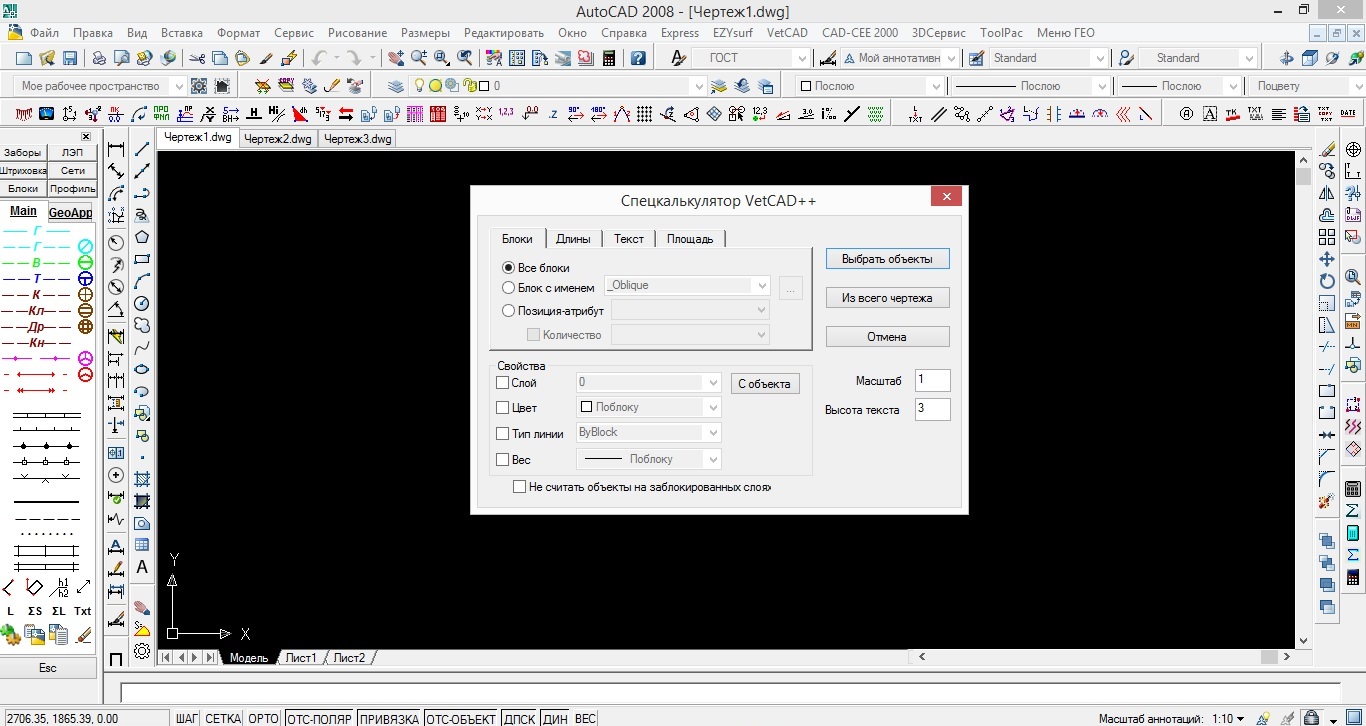Enable the 'Слой' property checkbox
Screen dimensions: 1366x726
[503, 383]
